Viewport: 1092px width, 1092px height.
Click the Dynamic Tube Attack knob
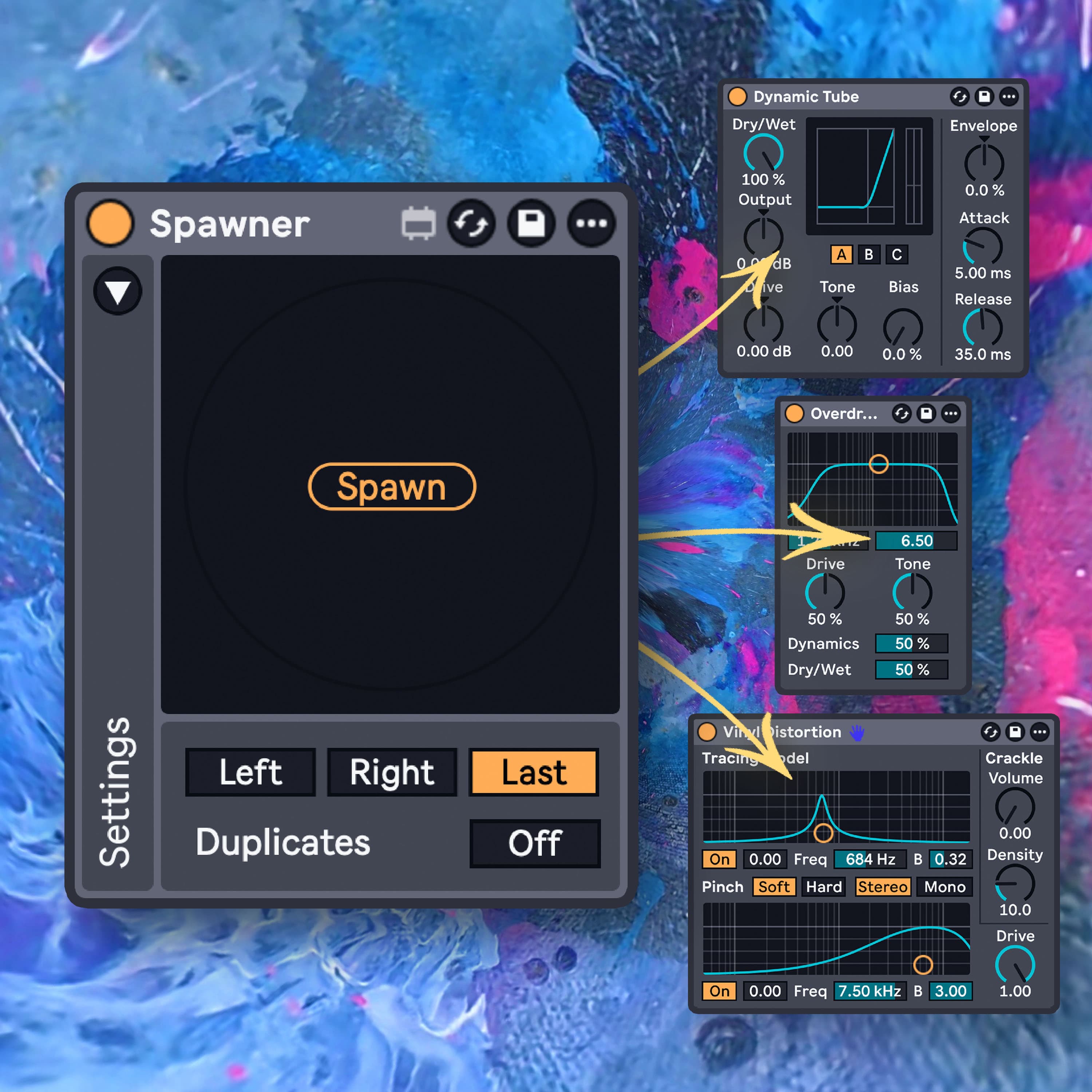(x=983, y=246)
